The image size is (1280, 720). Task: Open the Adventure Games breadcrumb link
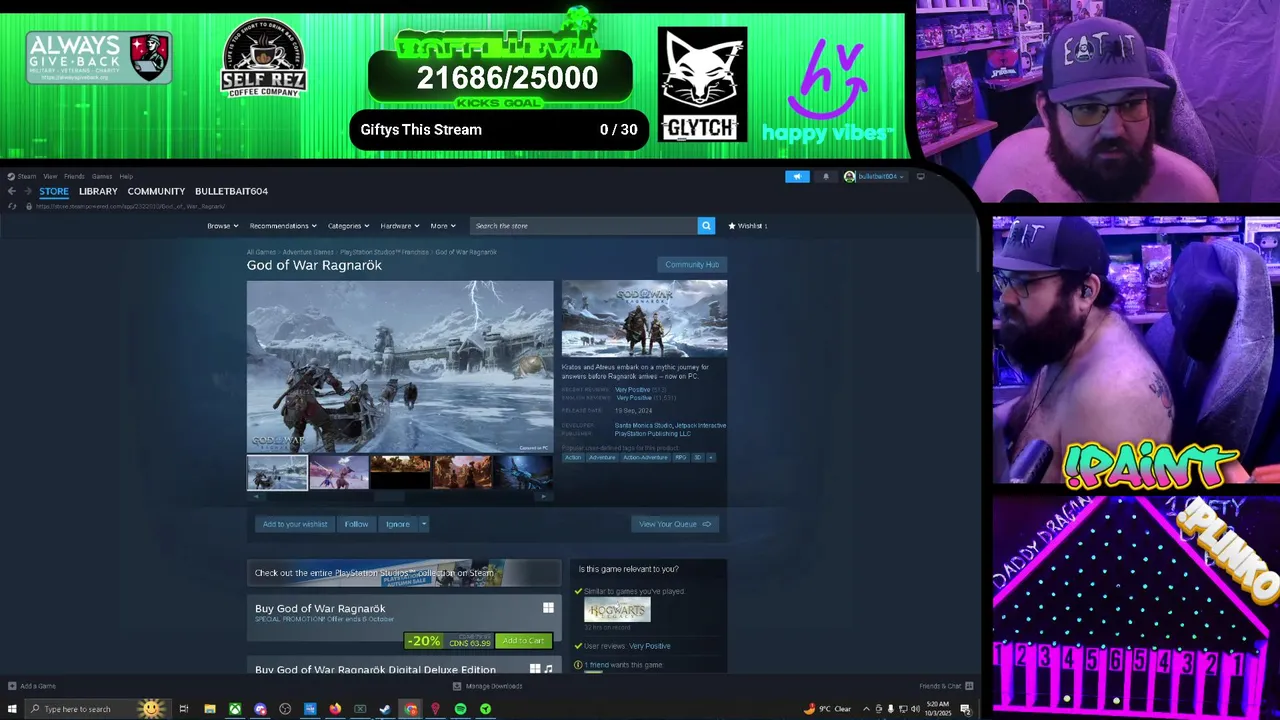[x=308, y=252]
